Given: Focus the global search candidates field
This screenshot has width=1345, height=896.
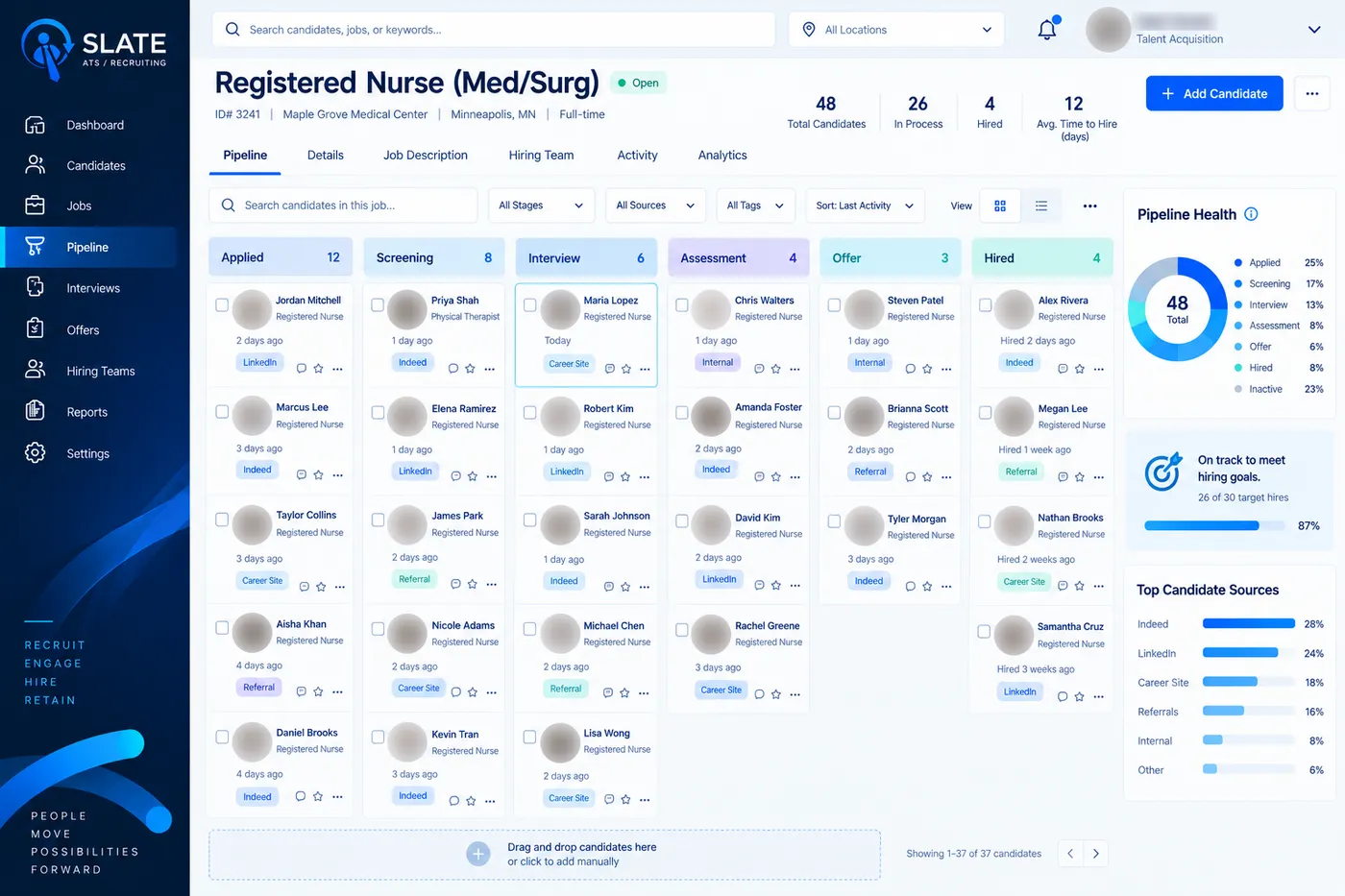Looking at the screenshot, I should coord(494,30).
